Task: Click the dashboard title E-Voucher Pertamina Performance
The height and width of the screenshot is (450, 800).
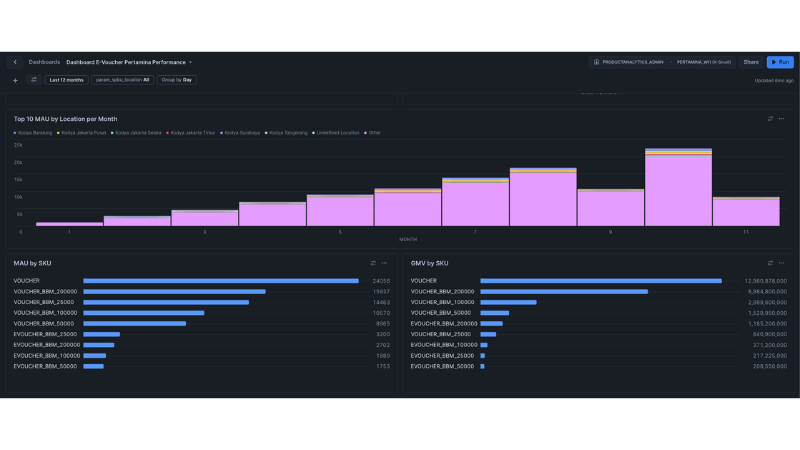Action: point(126,62)
